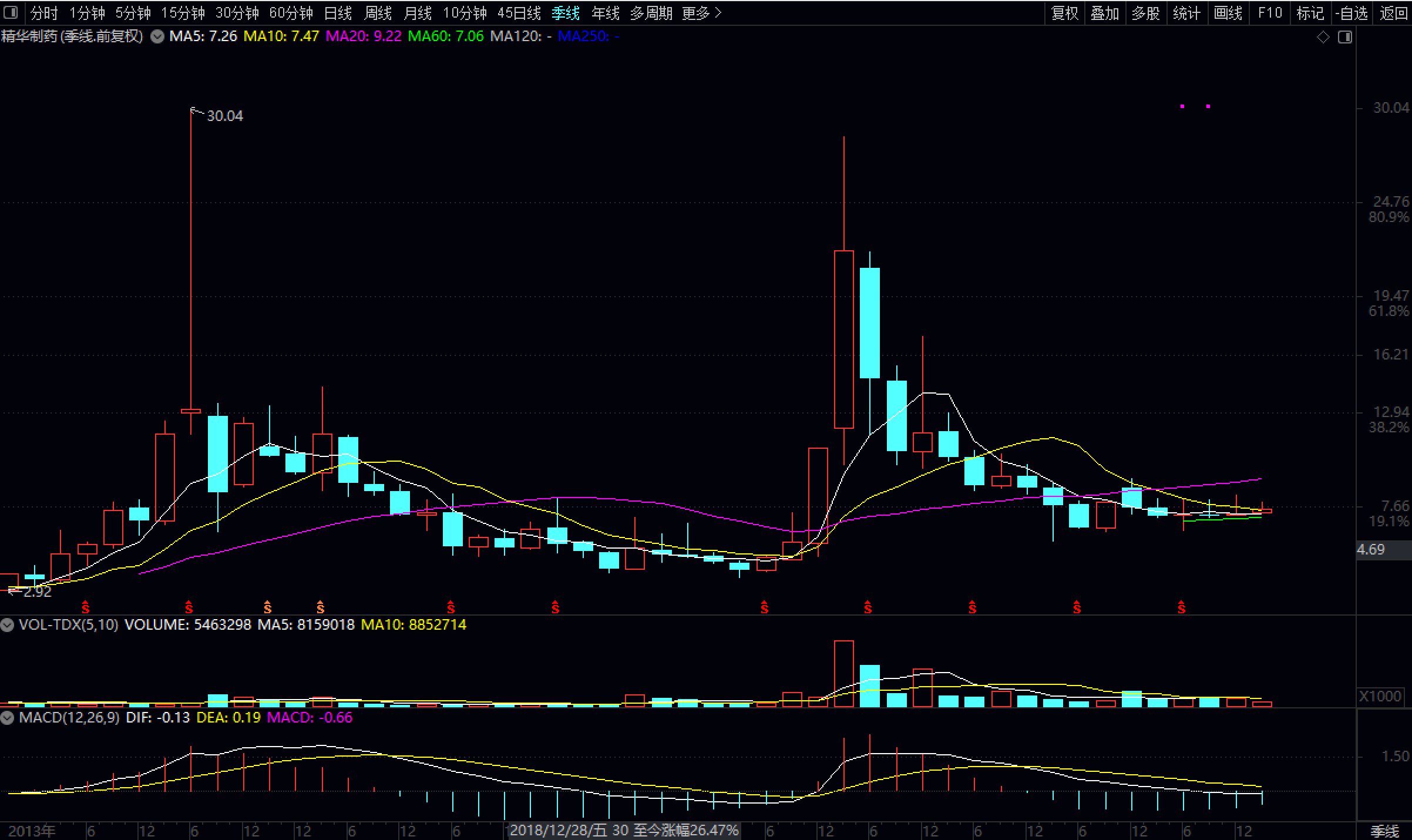The image size is (1412, 840).
Task: Click the X1000 volume scale label
Action: pos(1380,697)
